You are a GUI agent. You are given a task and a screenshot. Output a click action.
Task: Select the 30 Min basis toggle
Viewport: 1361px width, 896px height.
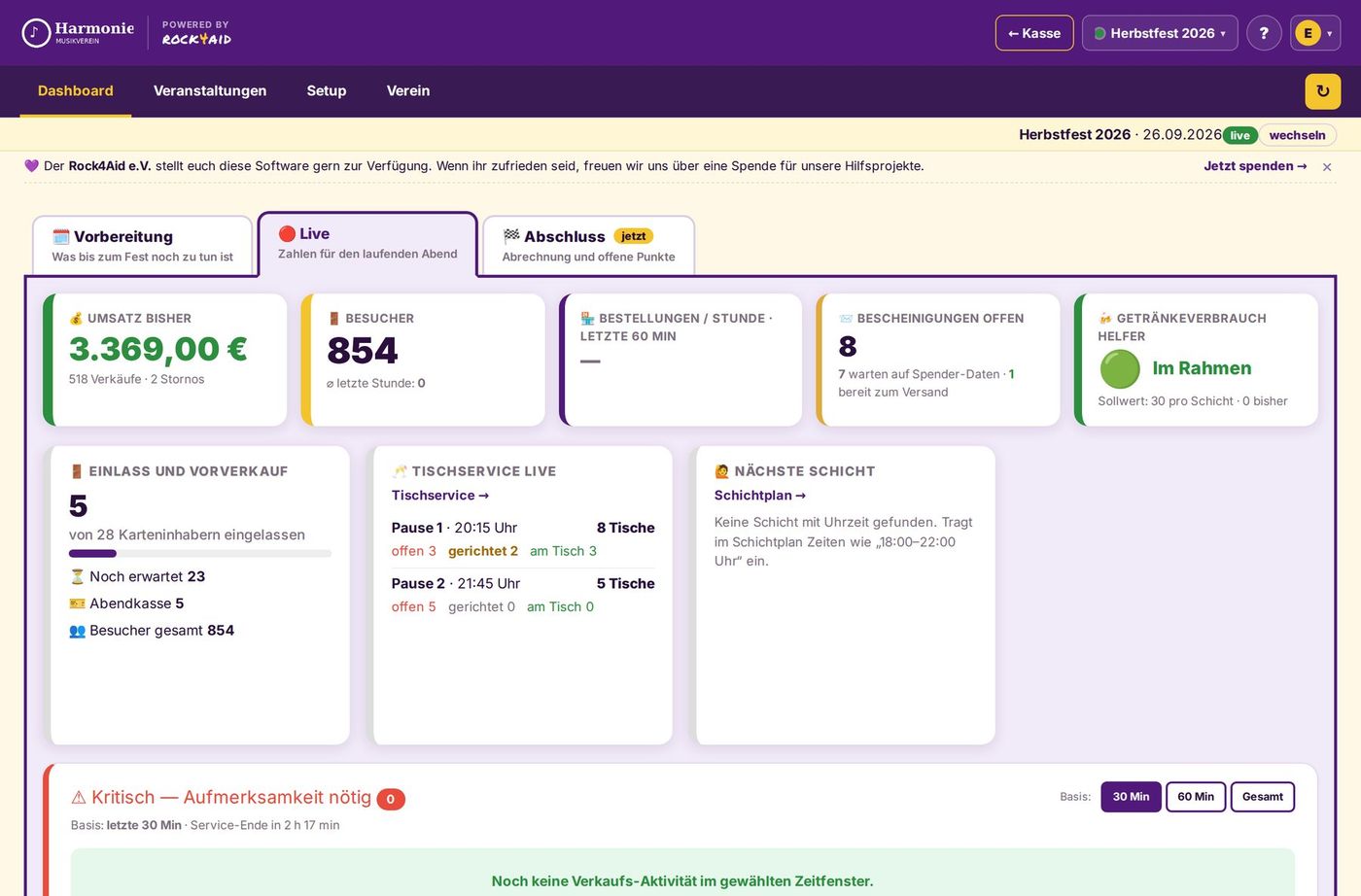pyautogui.click(x=1131, y=797)
